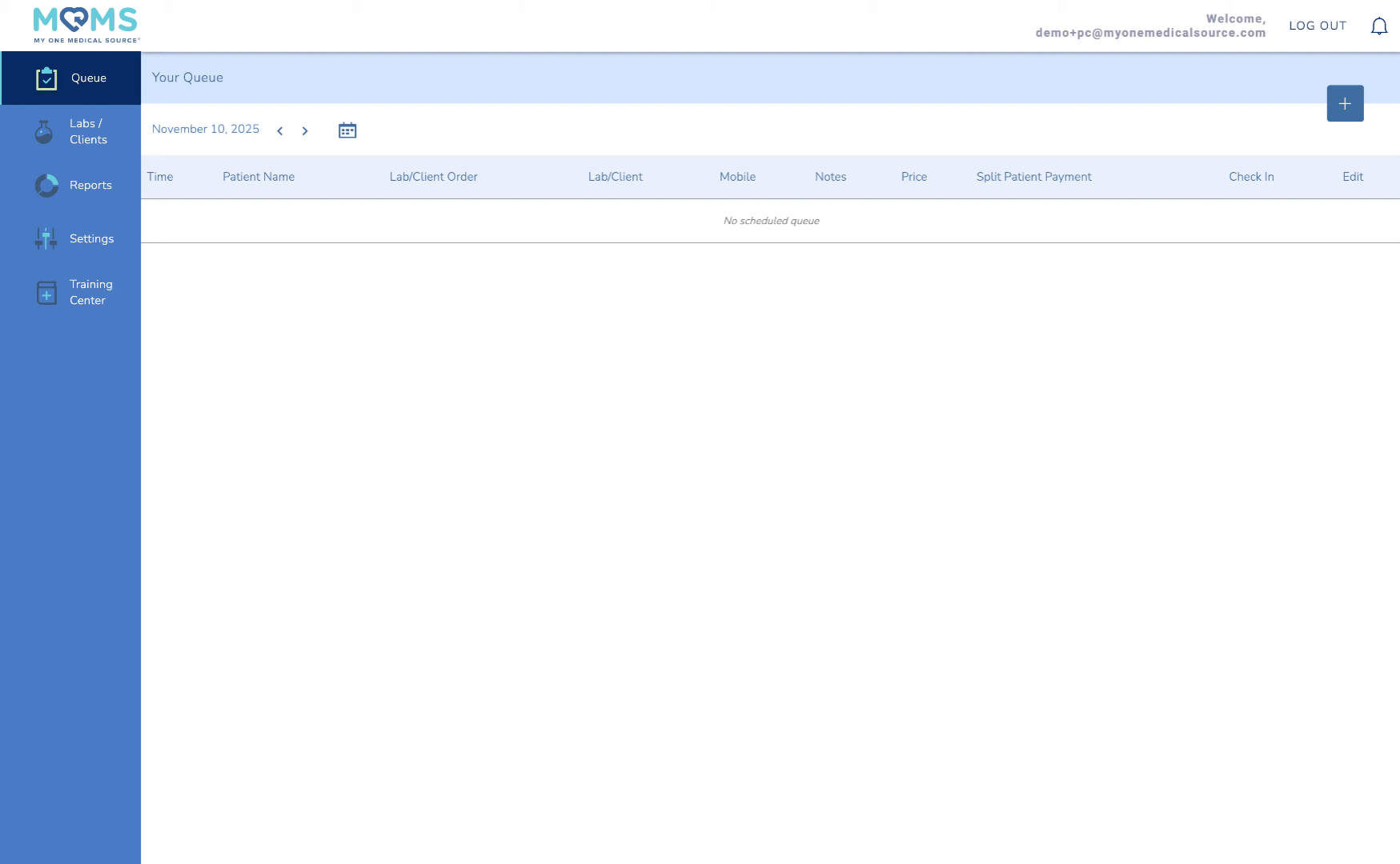Click the Queue clipboard icon in sidebar
This screenshot has width=1400, height=864.
(x=46, y=78)
